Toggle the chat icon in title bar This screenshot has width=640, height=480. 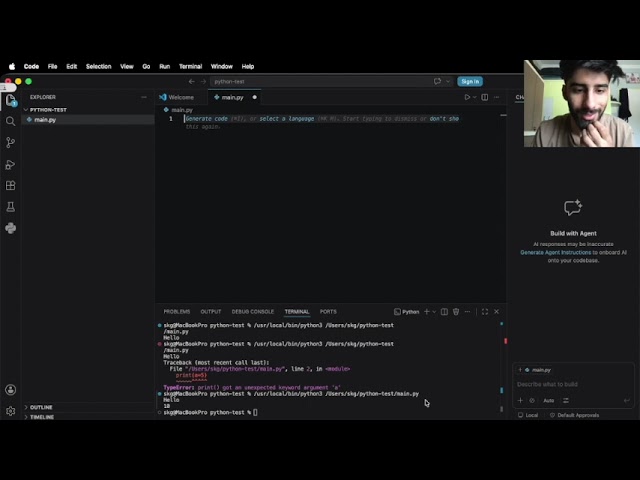point(437,81)
